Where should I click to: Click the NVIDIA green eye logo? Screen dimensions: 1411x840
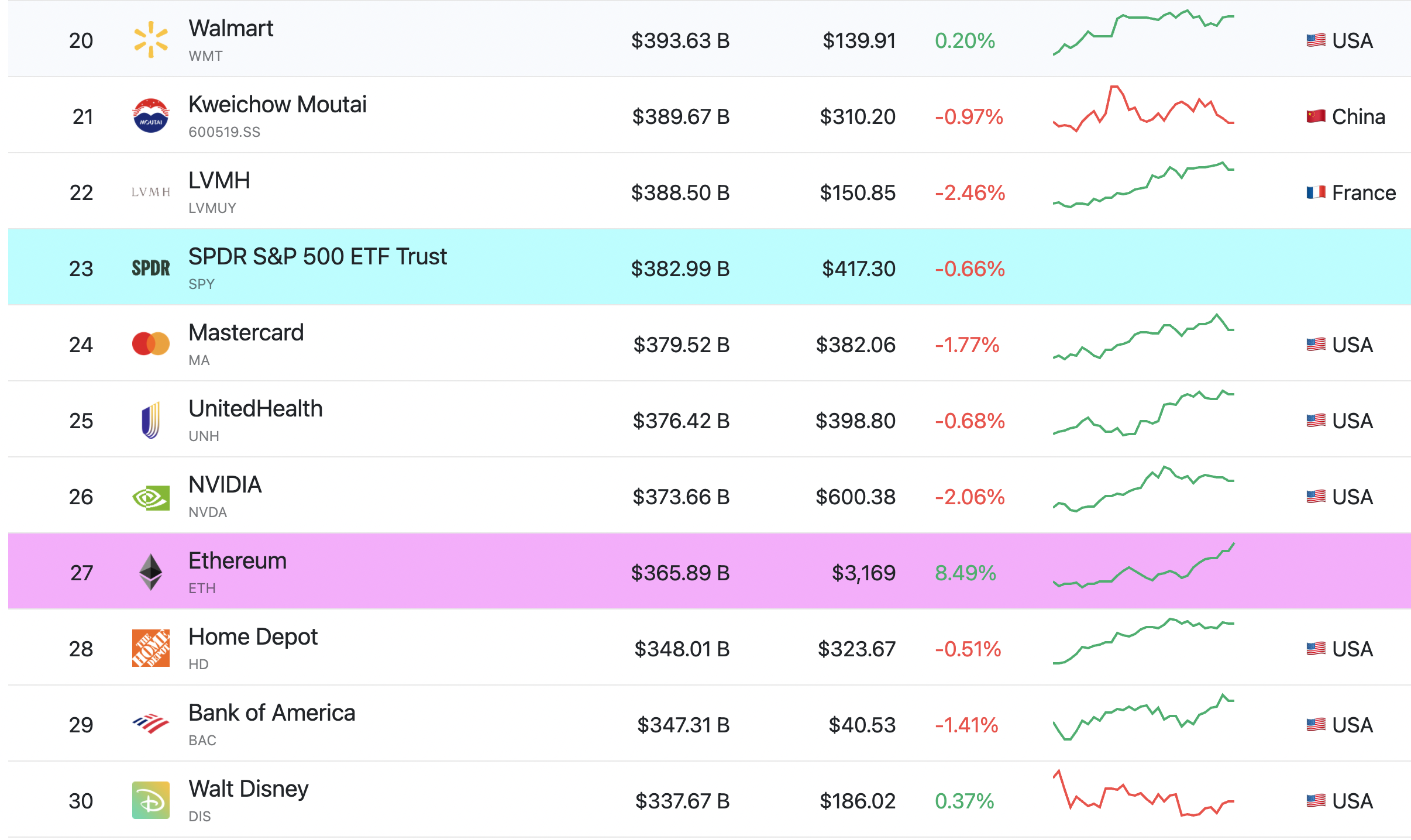click(151, 498)
